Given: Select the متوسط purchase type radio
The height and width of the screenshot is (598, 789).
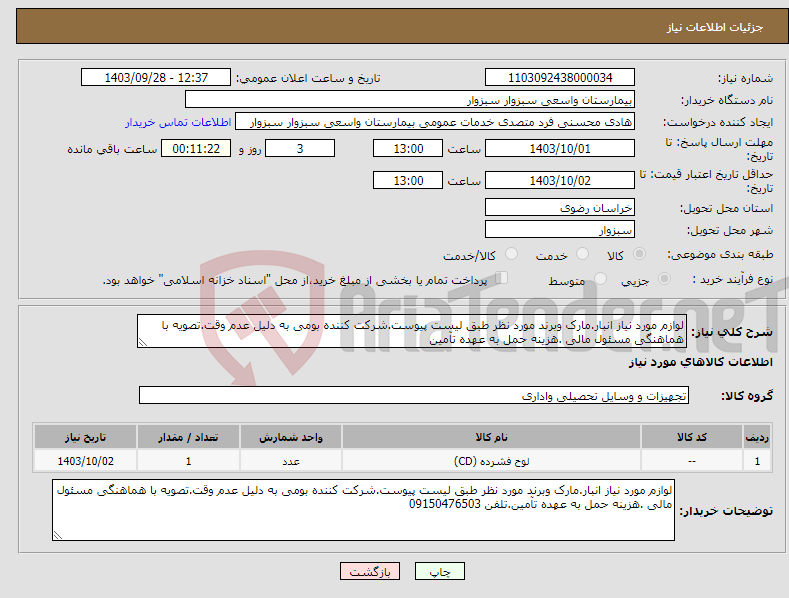Looking at the screenshot, I should click(600, 278).
